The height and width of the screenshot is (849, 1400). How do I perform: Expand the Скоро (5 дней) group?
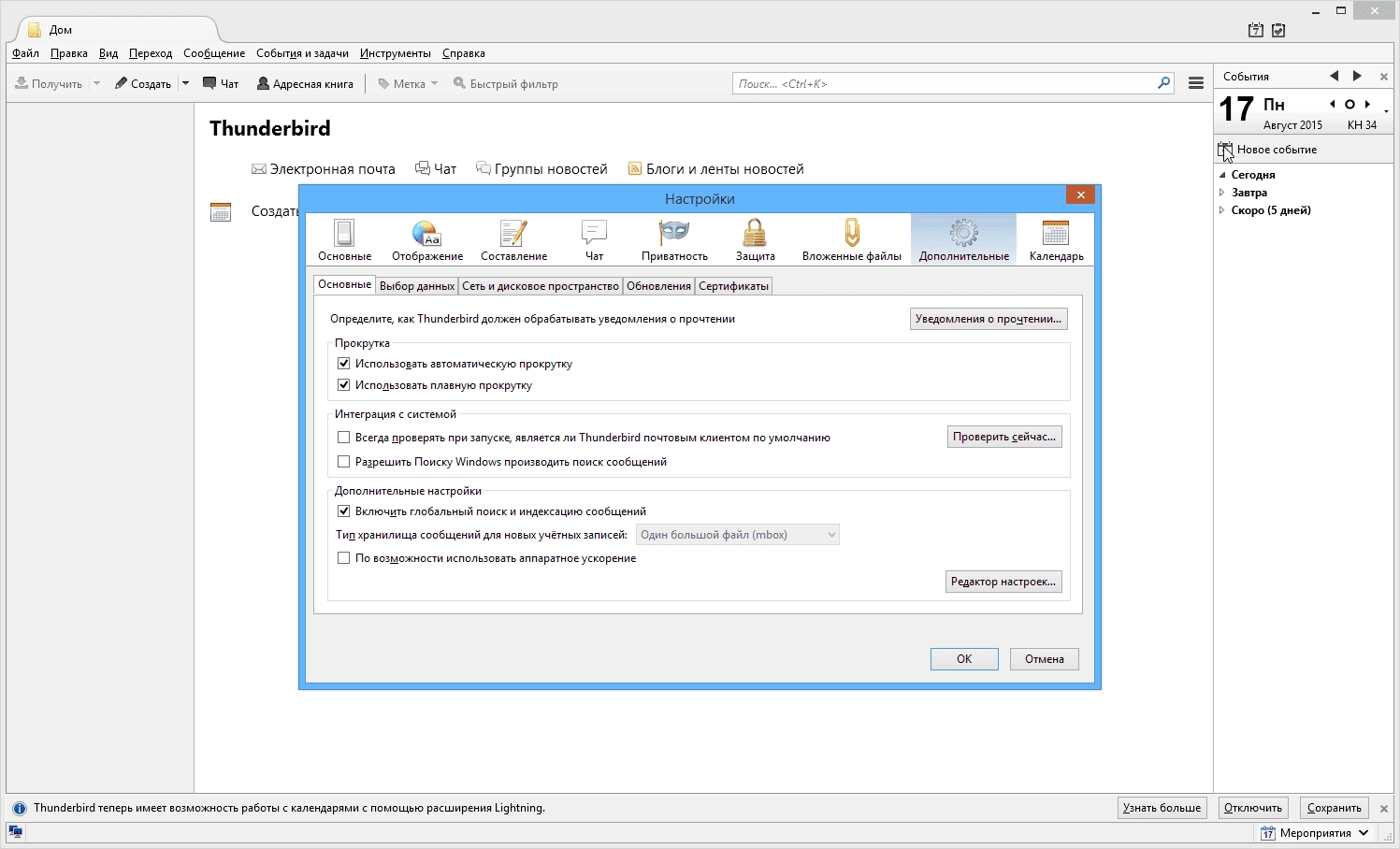(x=1221, y=210)
